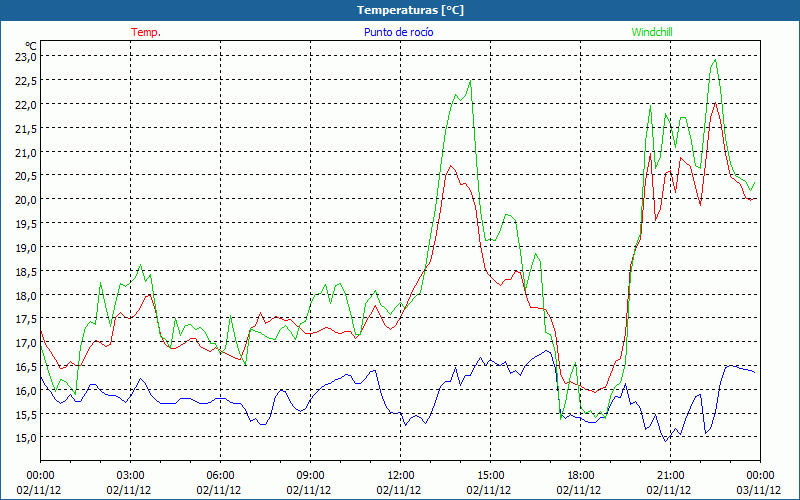Click the 03/11/12 date label

pyautogui.click(x=759, y=490)
